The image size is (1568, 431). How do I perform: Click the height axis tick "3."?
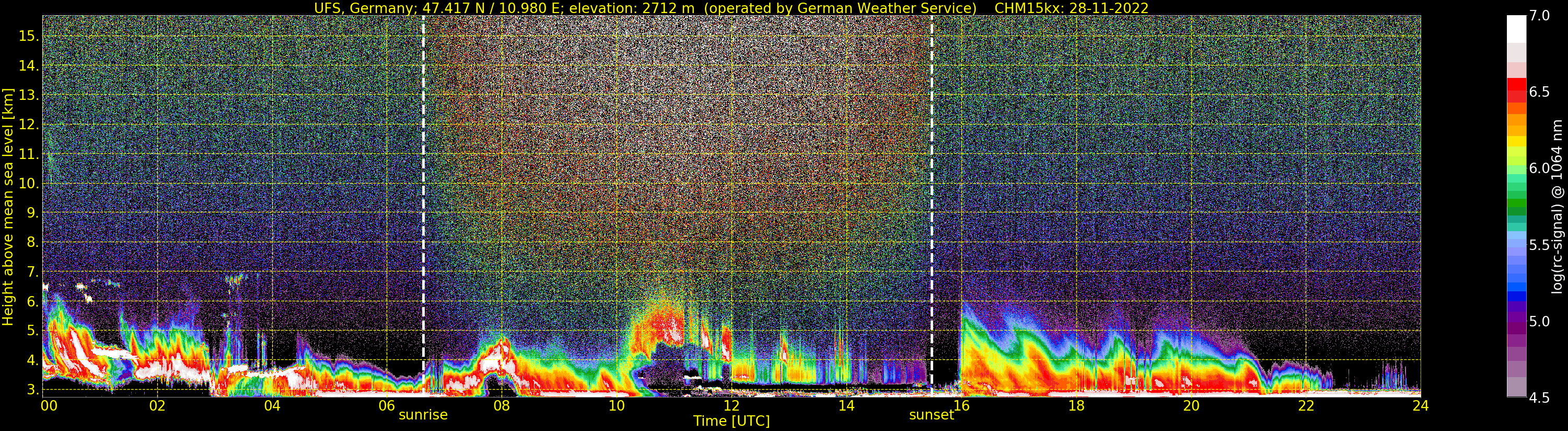click(32, 390)
